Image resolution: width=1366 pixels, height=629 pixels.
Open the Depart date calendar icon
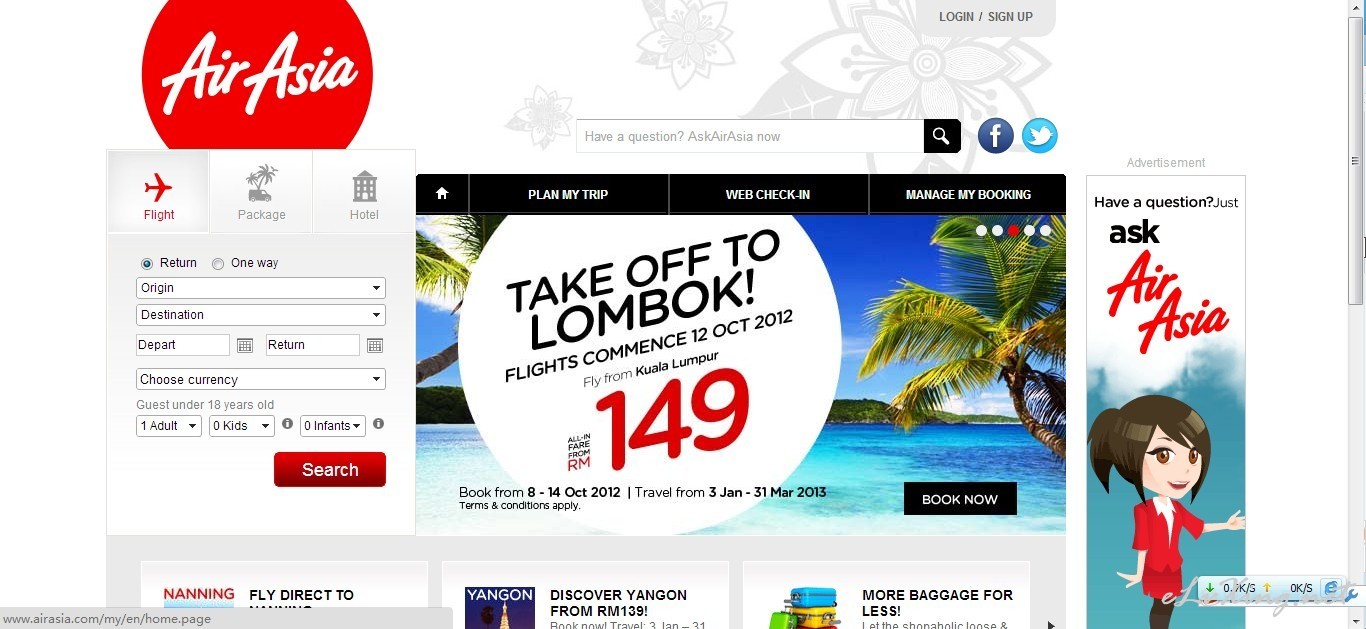tap(245, 345)
